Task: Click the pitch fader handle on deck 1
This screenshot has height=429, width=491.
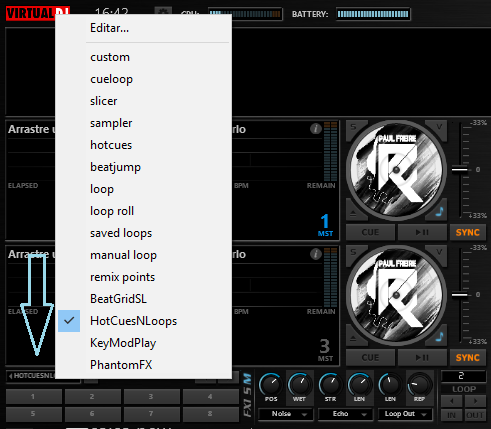Action: 460,170
